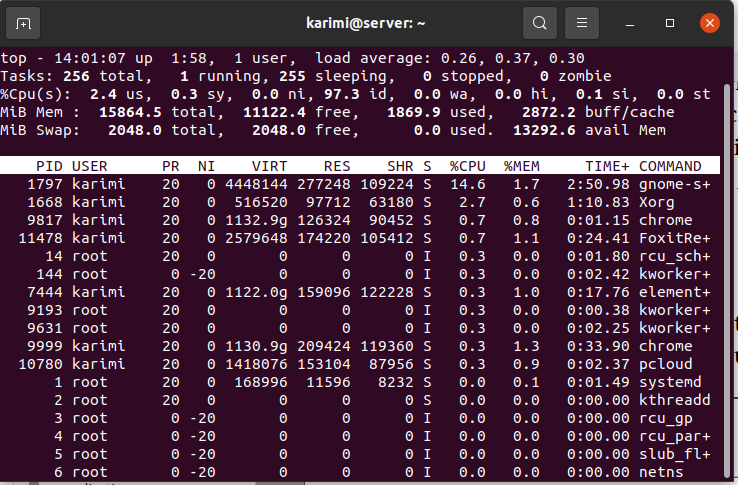Select the Xorg command text
Image resolution: width=738 pixels, height=485 pixels.
[x=657, y=202]
